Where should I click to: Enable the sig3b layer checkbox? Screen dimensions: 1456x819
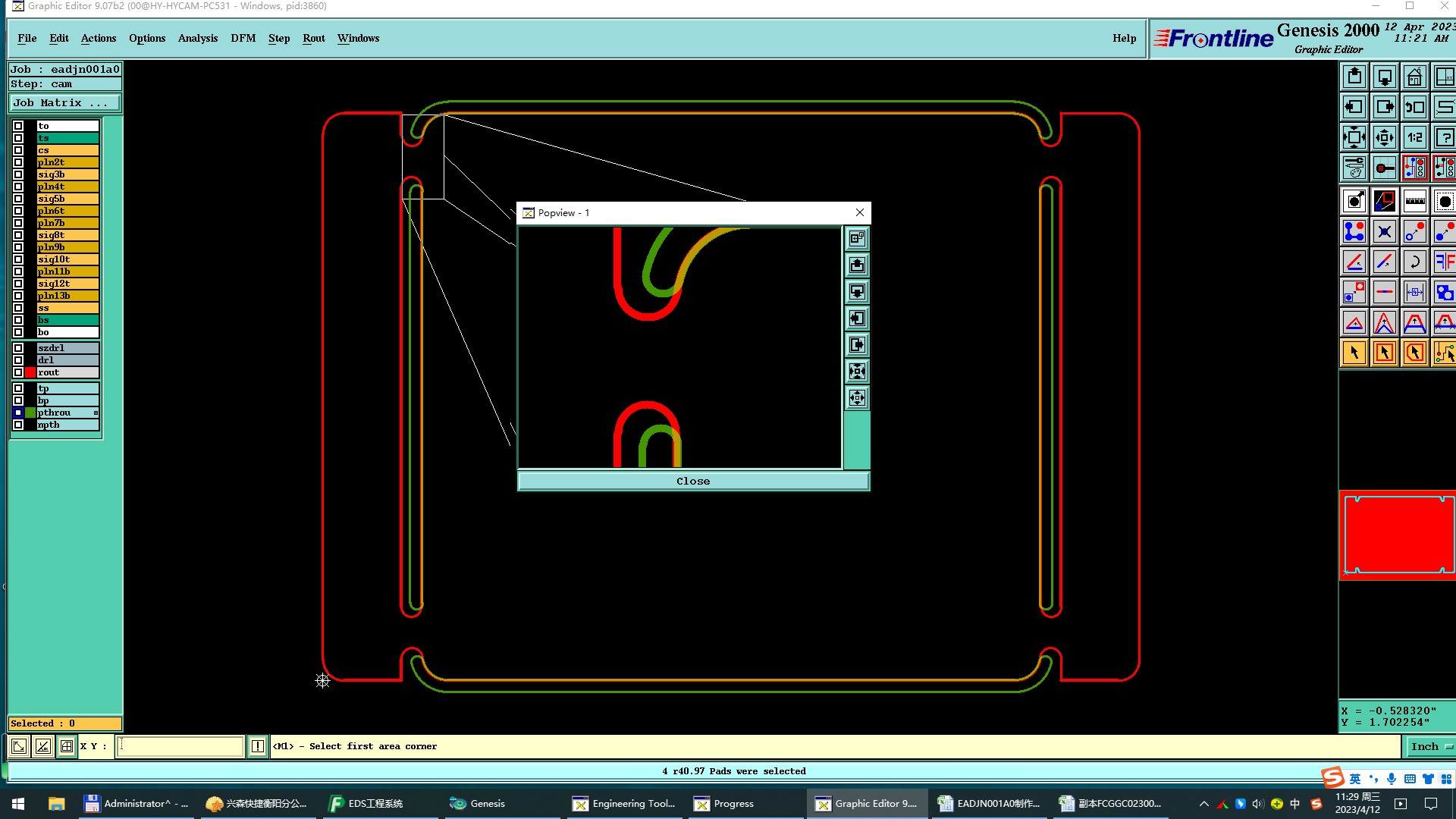(x=18, y=174)
